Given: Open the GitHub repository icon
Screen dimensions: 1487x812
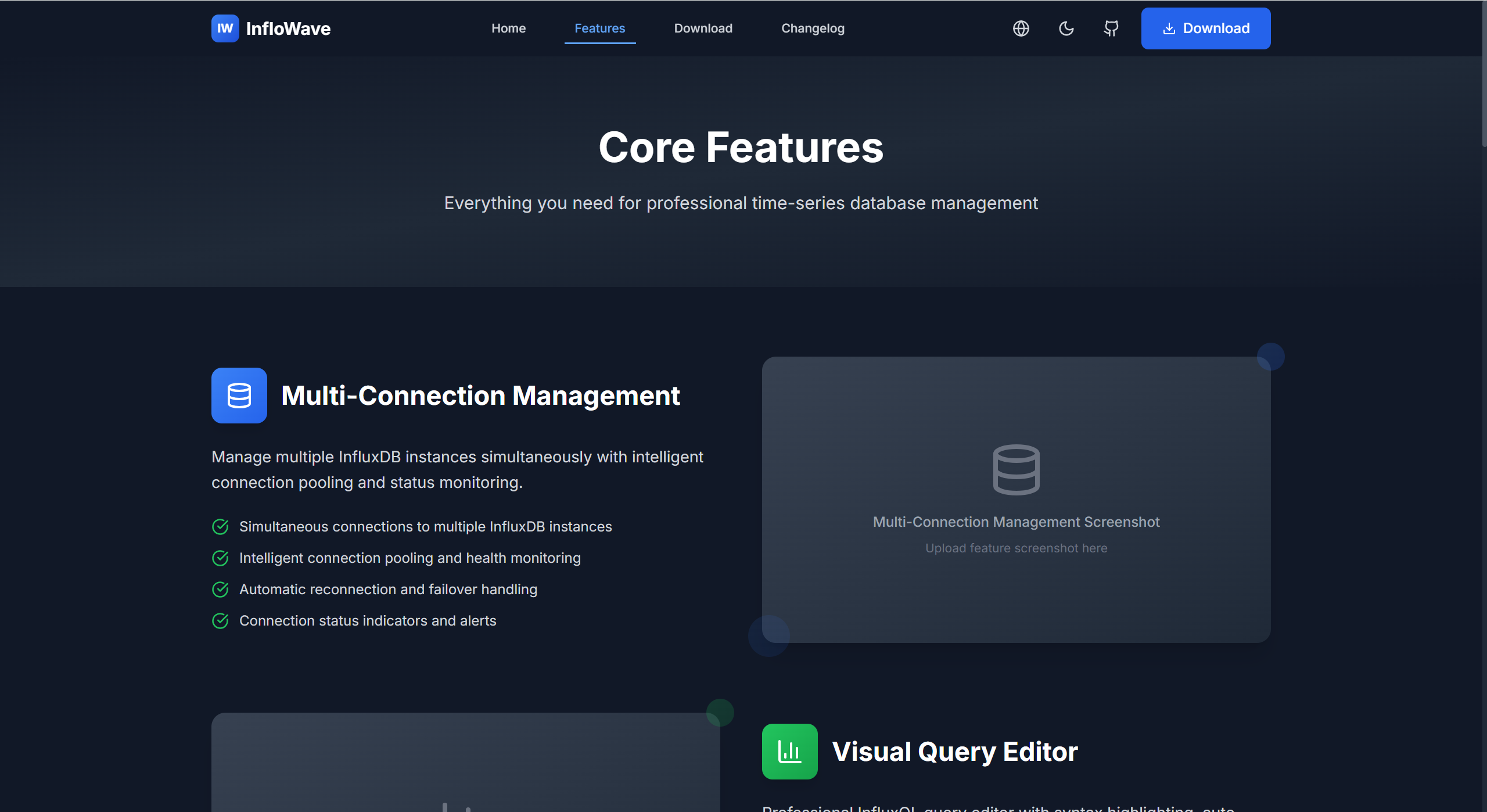Looking at the screenshot, I should 1111,28.
